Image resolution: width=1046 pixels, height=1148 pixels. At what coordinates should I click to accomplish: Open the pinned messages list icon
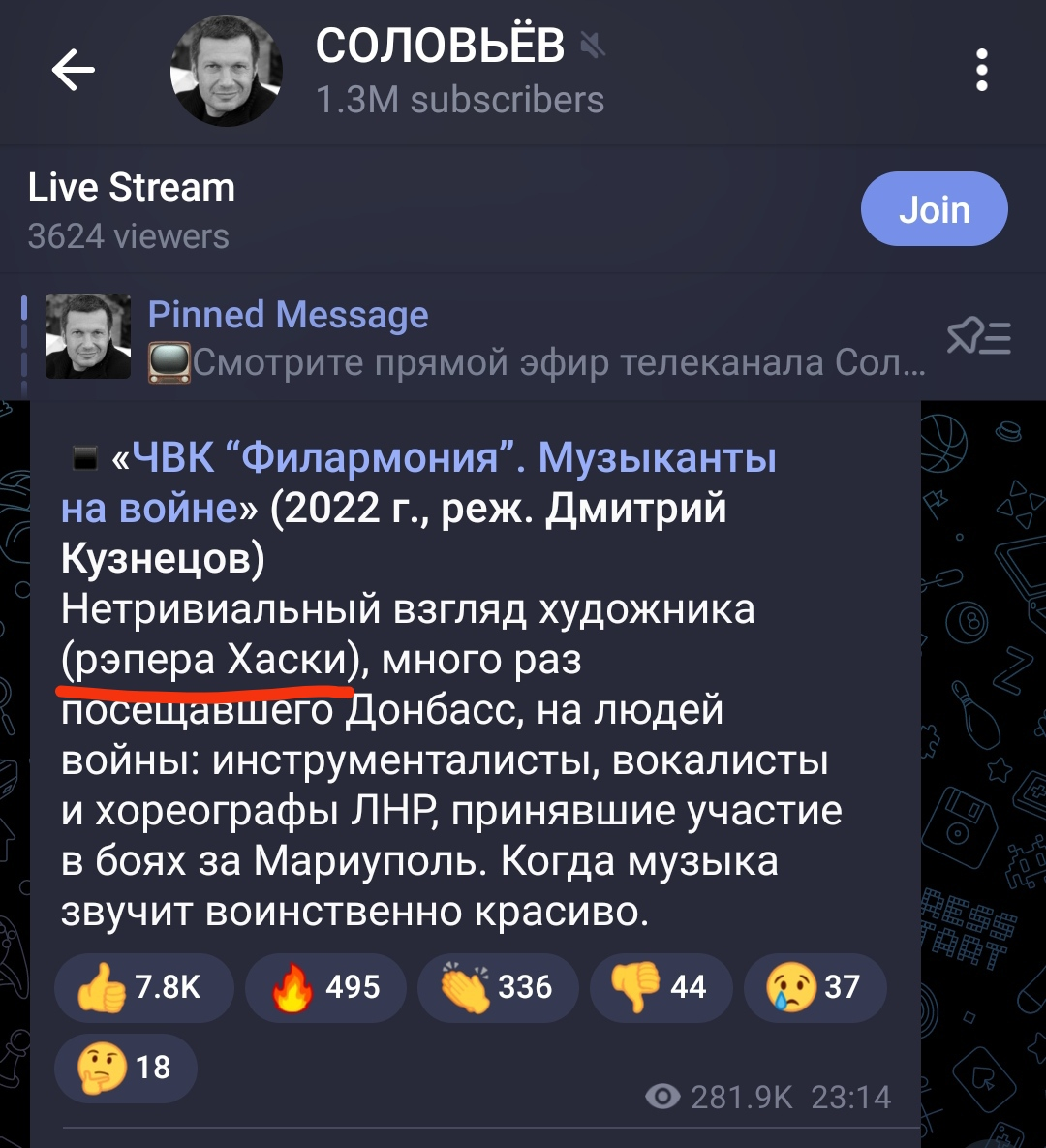[978, 337]
